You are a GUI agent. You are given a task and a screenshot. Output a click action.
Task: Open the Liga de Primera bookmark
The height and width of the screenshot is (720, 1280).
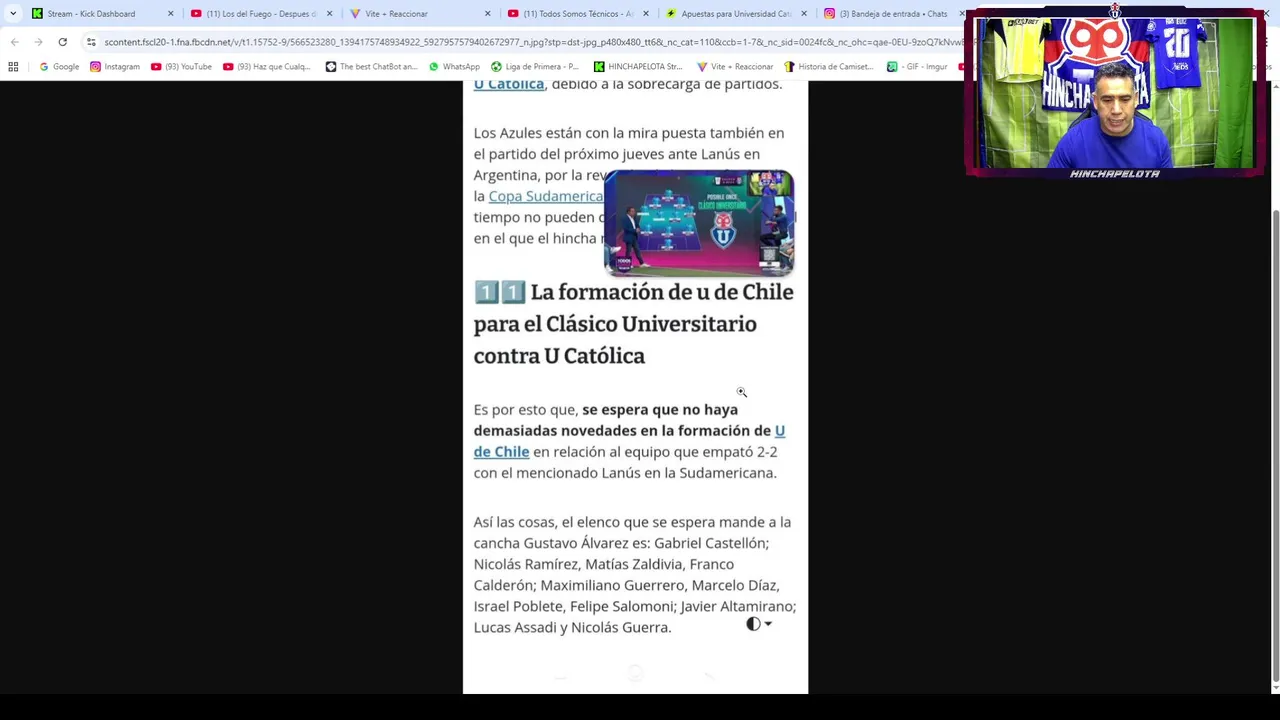pyautogui.click(x=534, y=67)
